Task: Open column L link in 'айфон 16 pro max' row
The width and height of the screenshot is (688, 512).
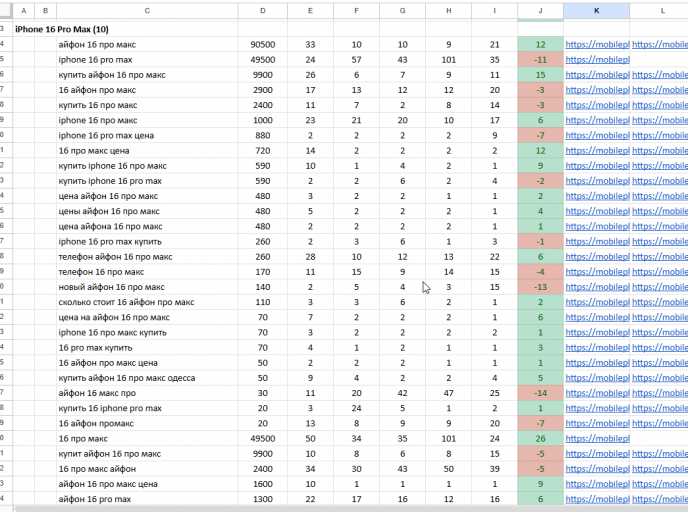Action: tap(659, 499)
